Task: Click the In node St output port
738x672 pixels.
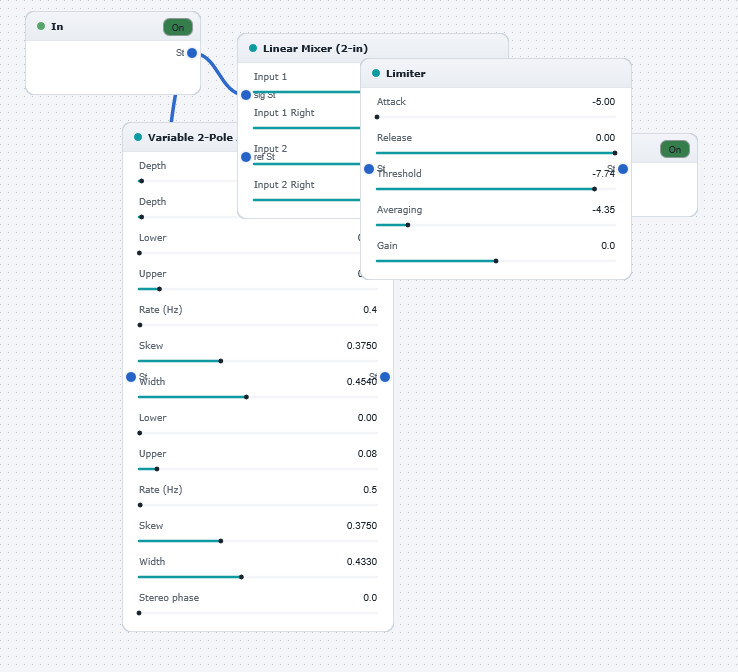Action: 192,53
